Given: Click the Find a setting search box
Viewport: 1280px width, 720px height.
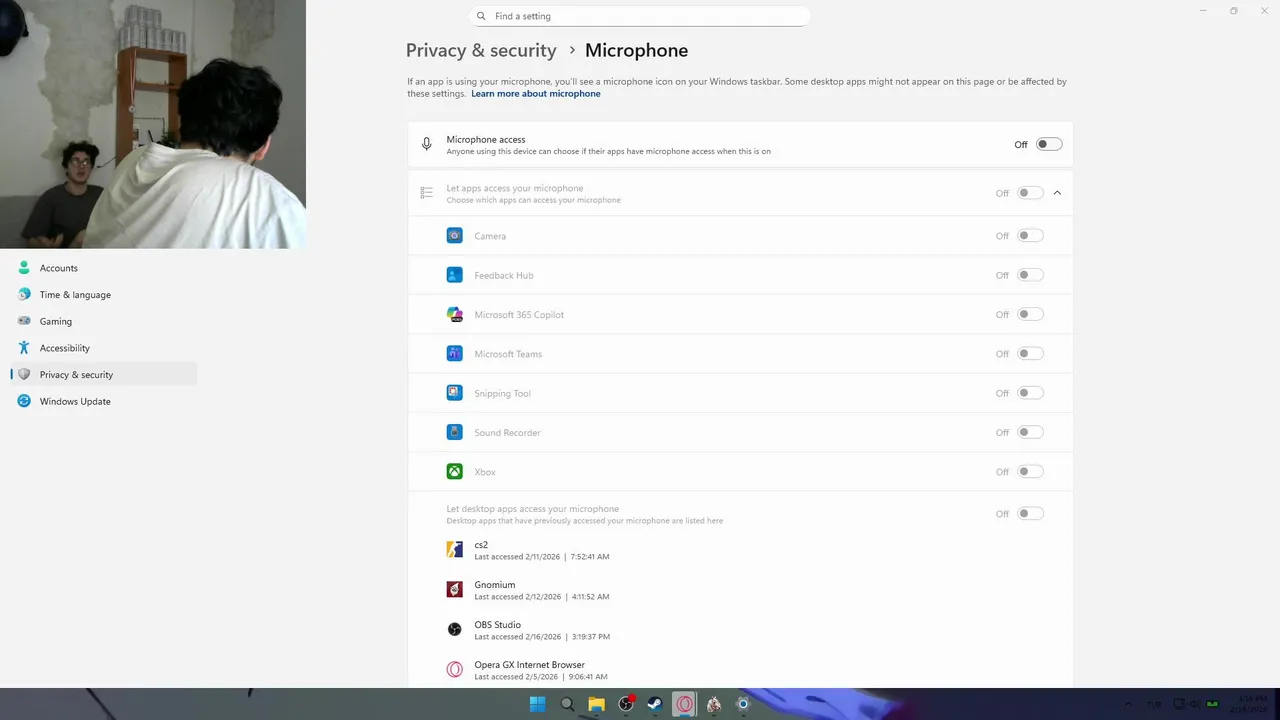Looking at the screenshot, I should click(x=639, y=16).
